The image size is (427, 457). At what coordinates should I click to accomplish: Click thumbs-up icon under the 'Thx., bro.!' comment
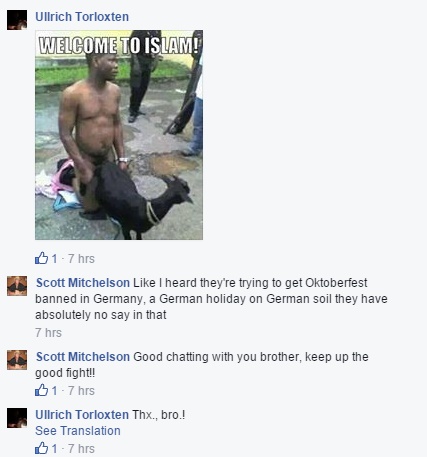click(42, 448)
